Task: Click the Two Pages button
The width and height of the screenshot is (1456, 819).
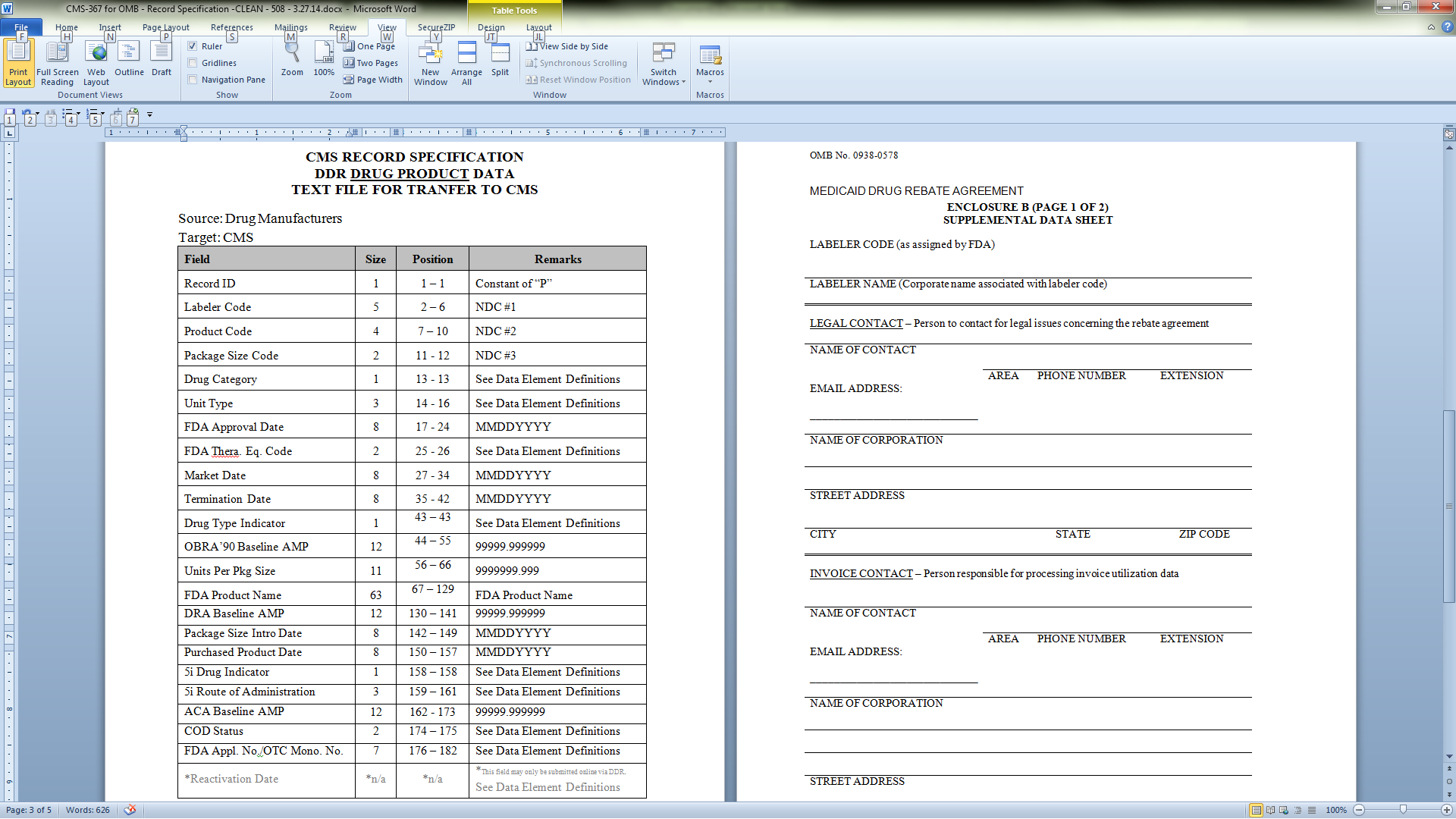Action: [x=370, y=63]
